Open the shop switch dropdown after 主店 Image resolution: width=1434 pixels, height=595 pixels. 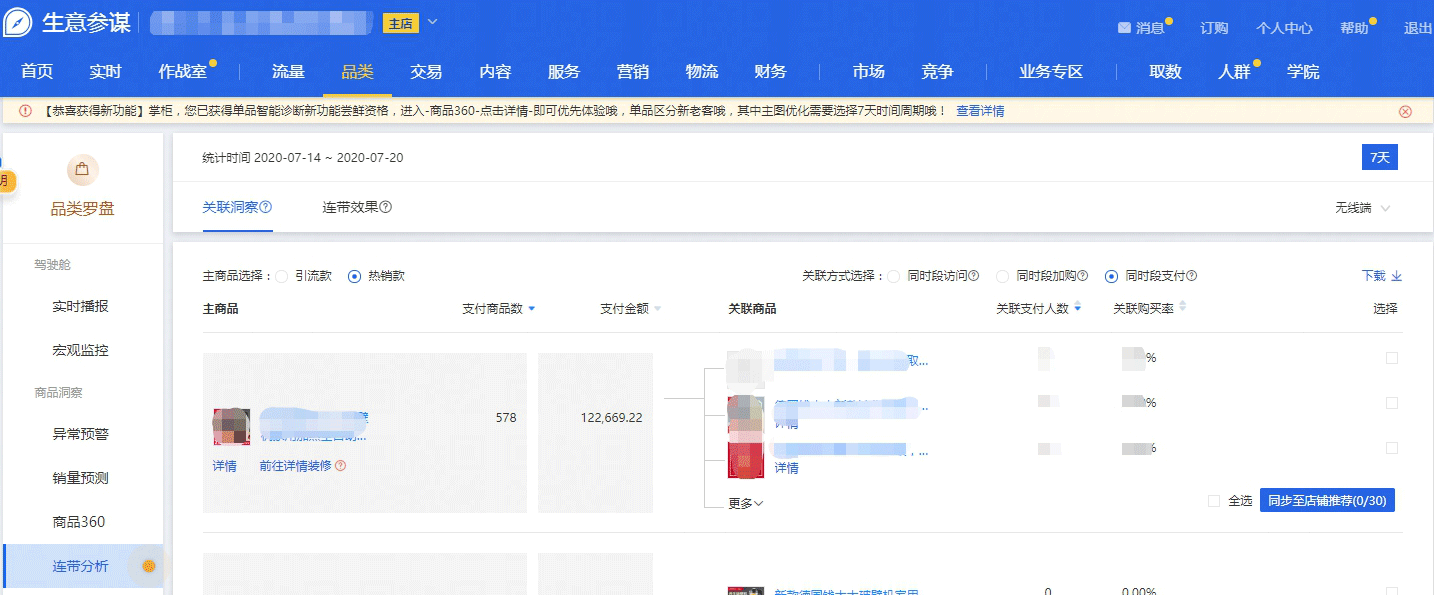click(x=432, y=22)
